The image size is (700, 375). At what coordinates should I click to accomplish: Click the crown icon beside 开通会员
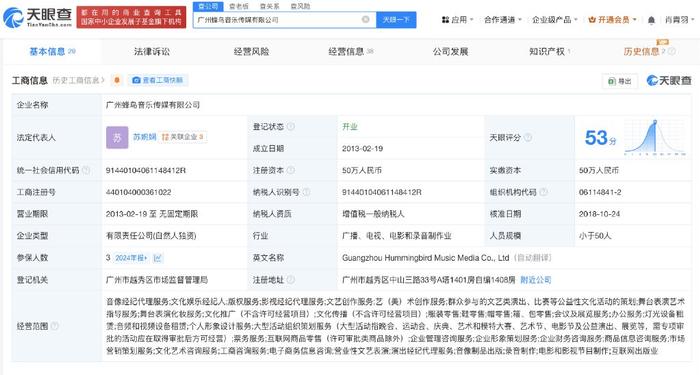pos(592,20)
